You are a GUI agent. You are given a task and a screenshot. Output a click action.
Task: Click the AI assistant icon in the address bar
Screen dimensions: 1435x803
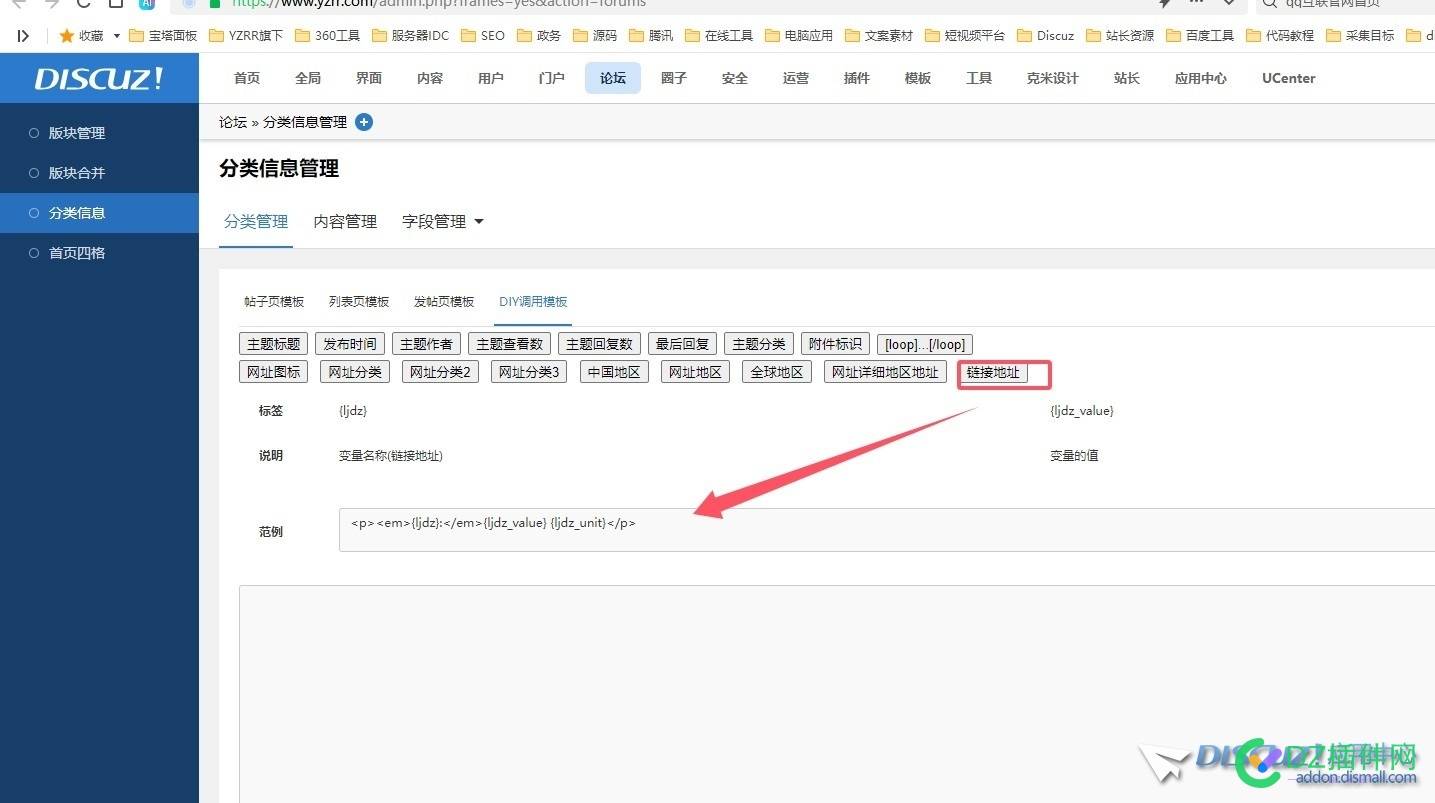148,5
